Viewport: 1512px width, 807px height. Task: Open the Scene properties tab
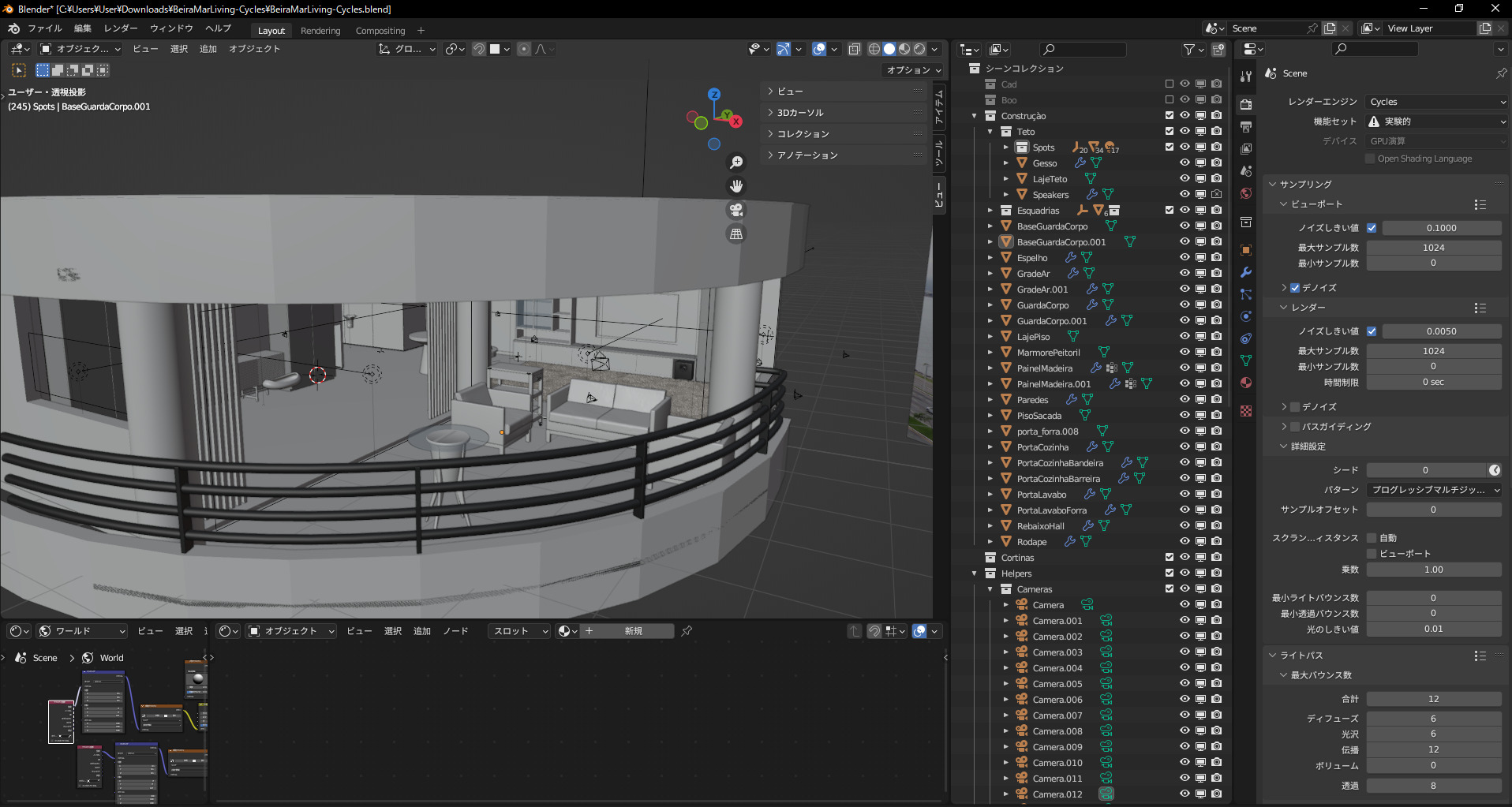[1246, 170]
